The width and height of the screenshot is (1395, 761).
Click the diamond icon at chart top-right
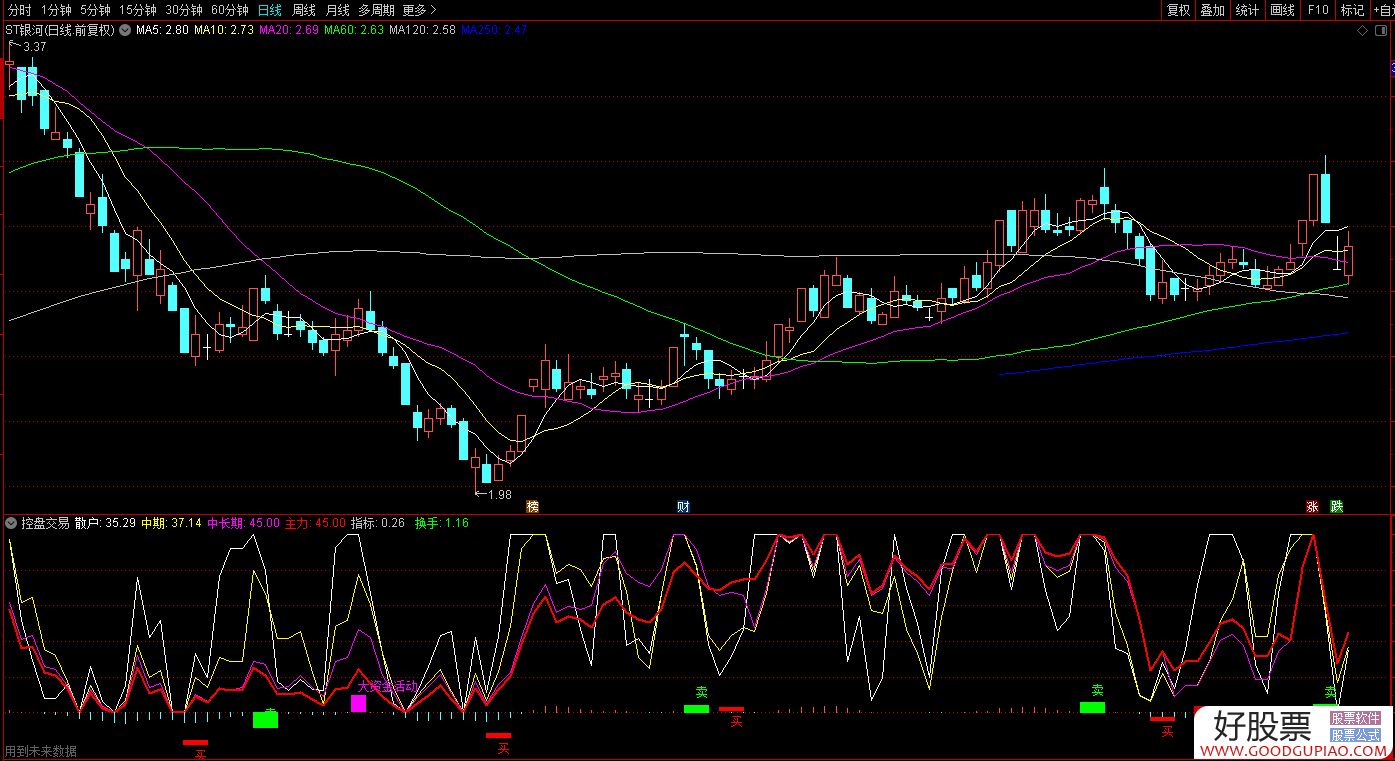pyautogui.click(x=1361, y=31)
